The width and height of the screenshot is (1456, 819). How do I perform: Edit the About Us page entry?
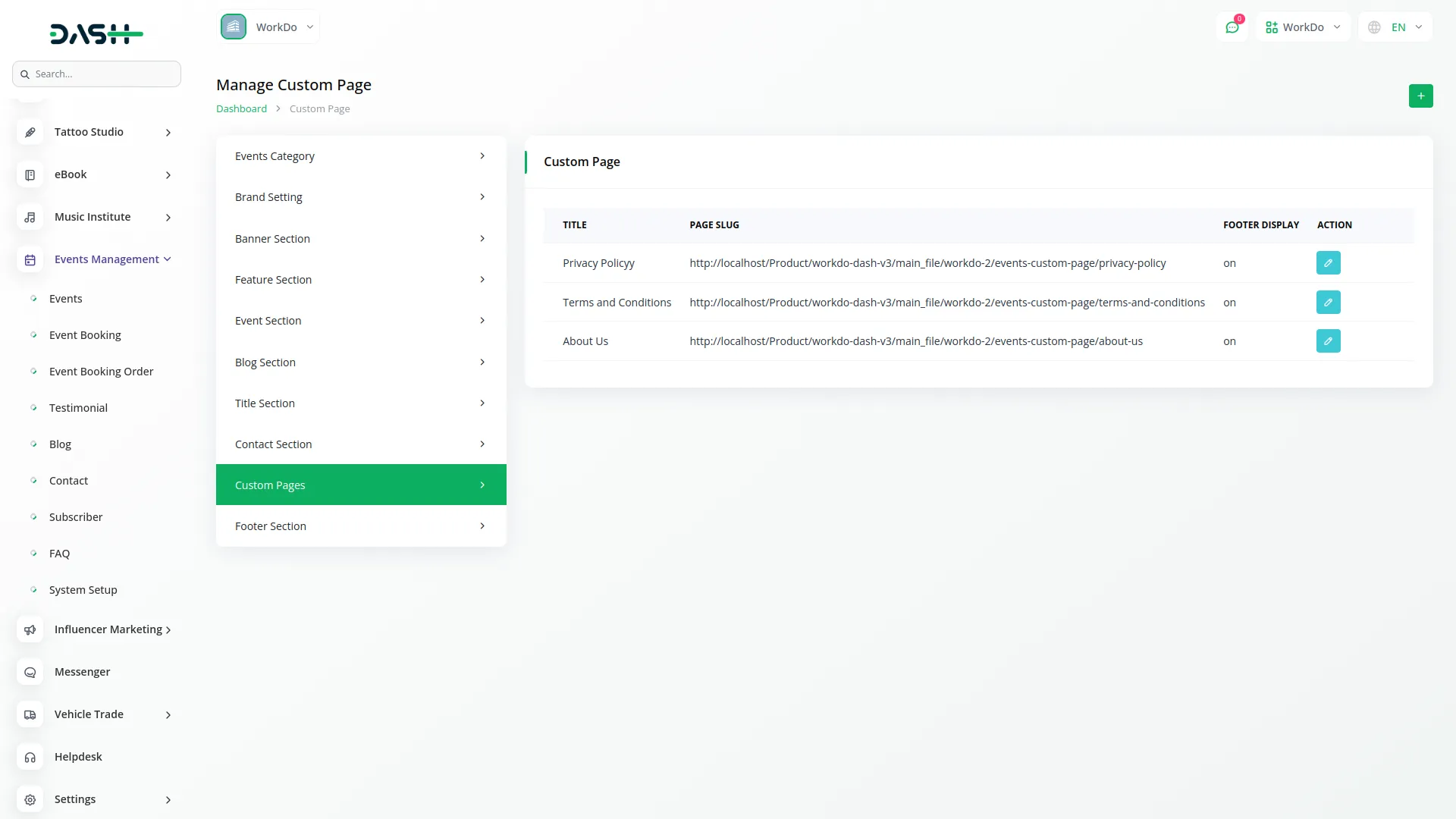tap(1328, 341)
